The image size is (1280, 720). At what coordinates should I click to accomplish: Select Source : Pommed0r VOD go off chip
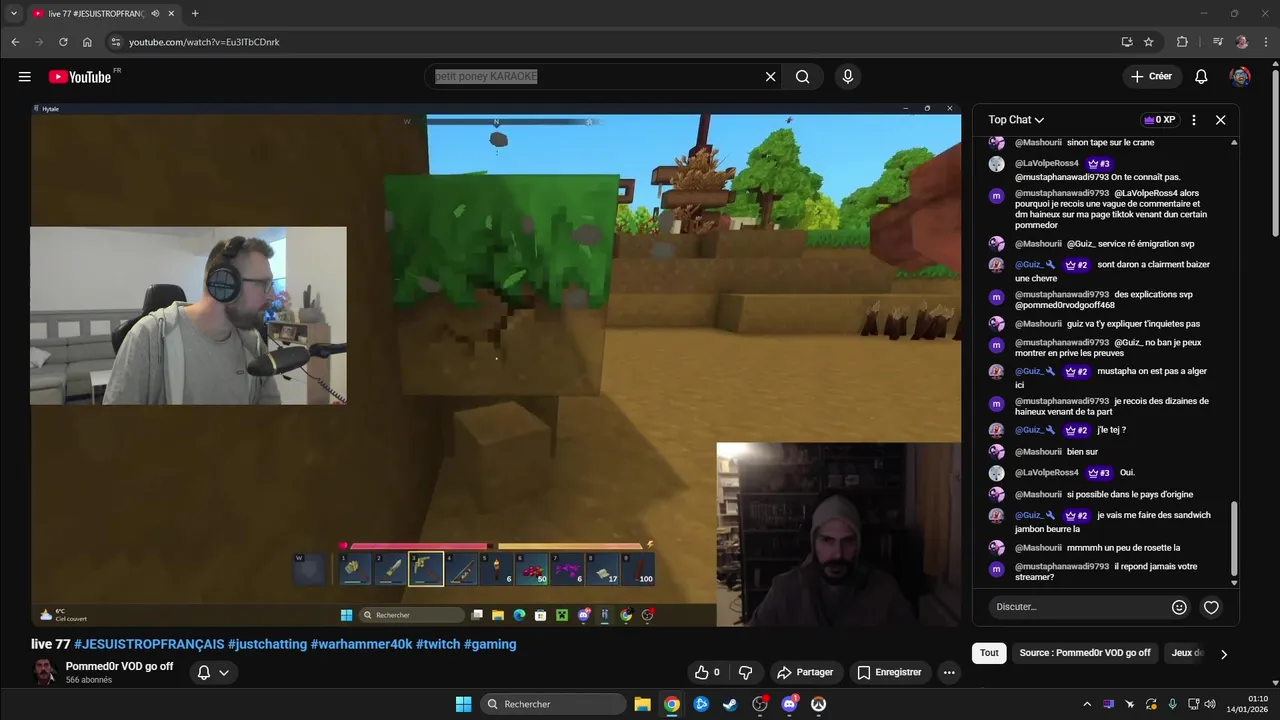(x=1085, y=653)
